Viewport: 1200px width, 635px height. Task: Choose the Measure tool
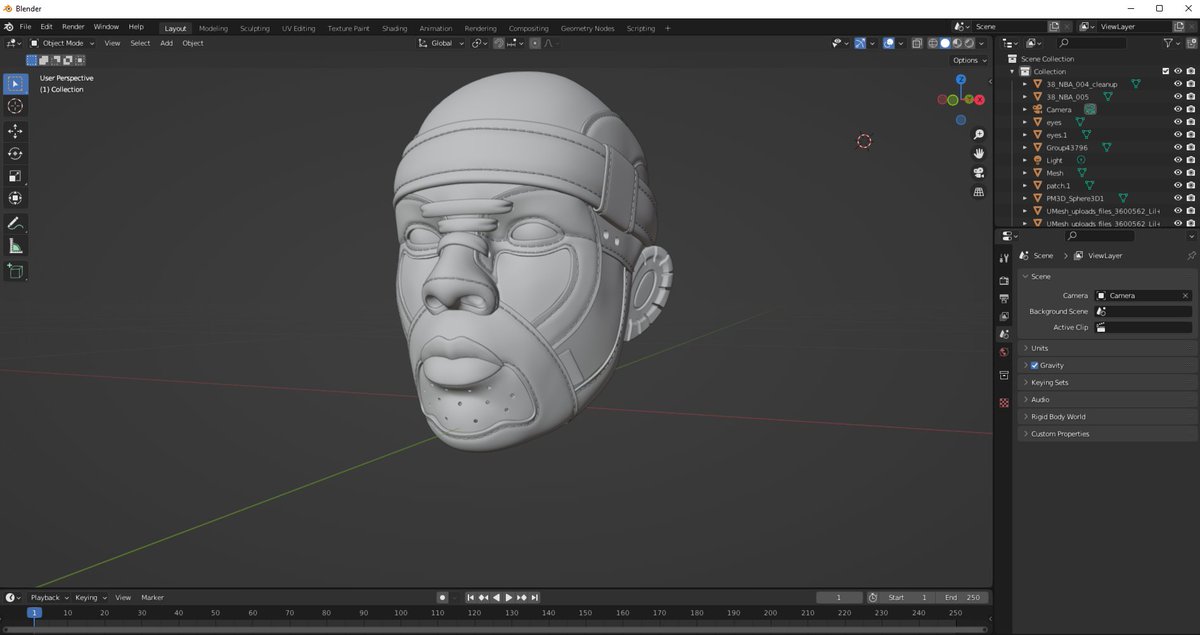15,246
